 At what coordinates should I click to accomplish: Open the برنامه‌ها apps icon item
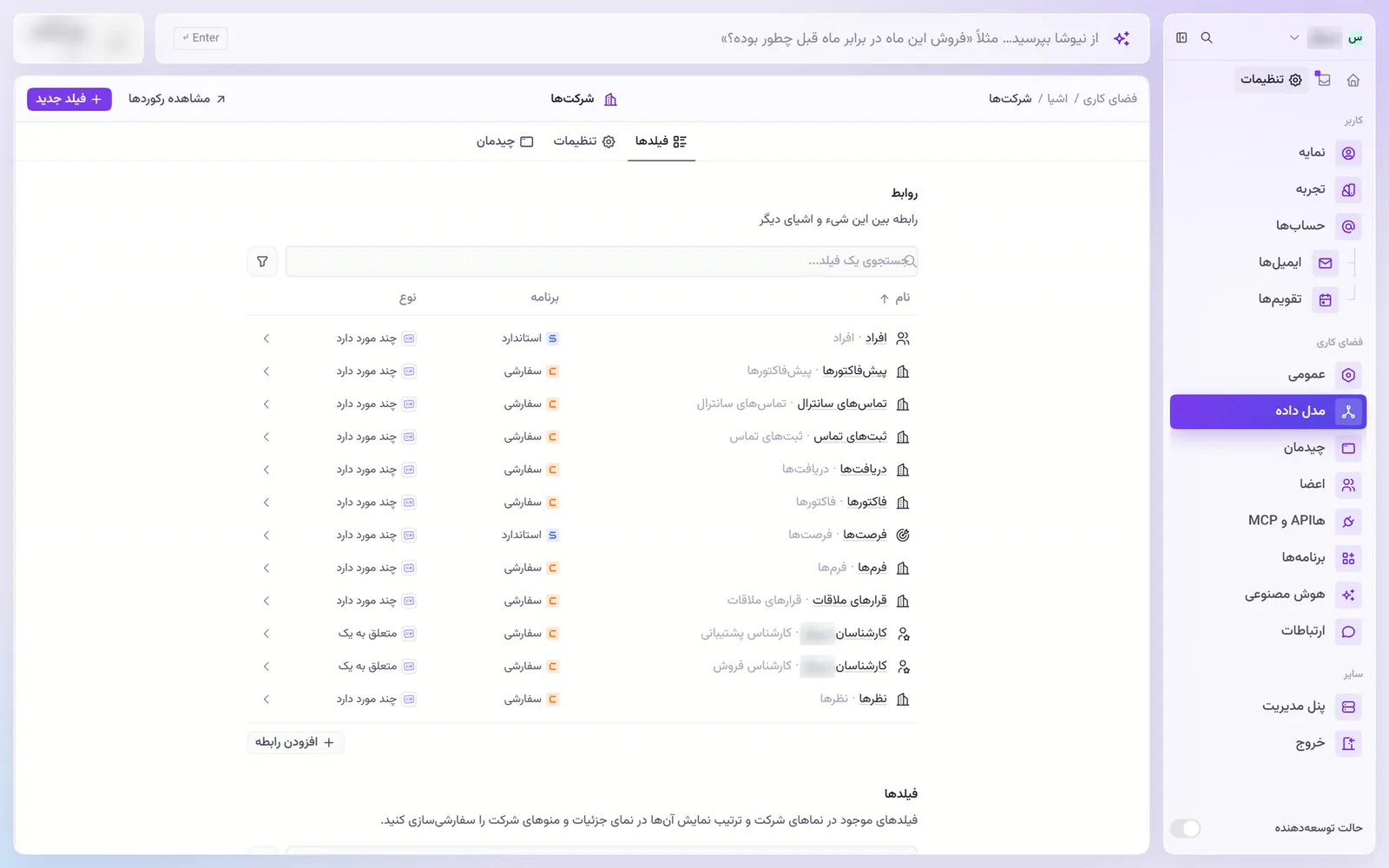click(x=1348, y=558)
